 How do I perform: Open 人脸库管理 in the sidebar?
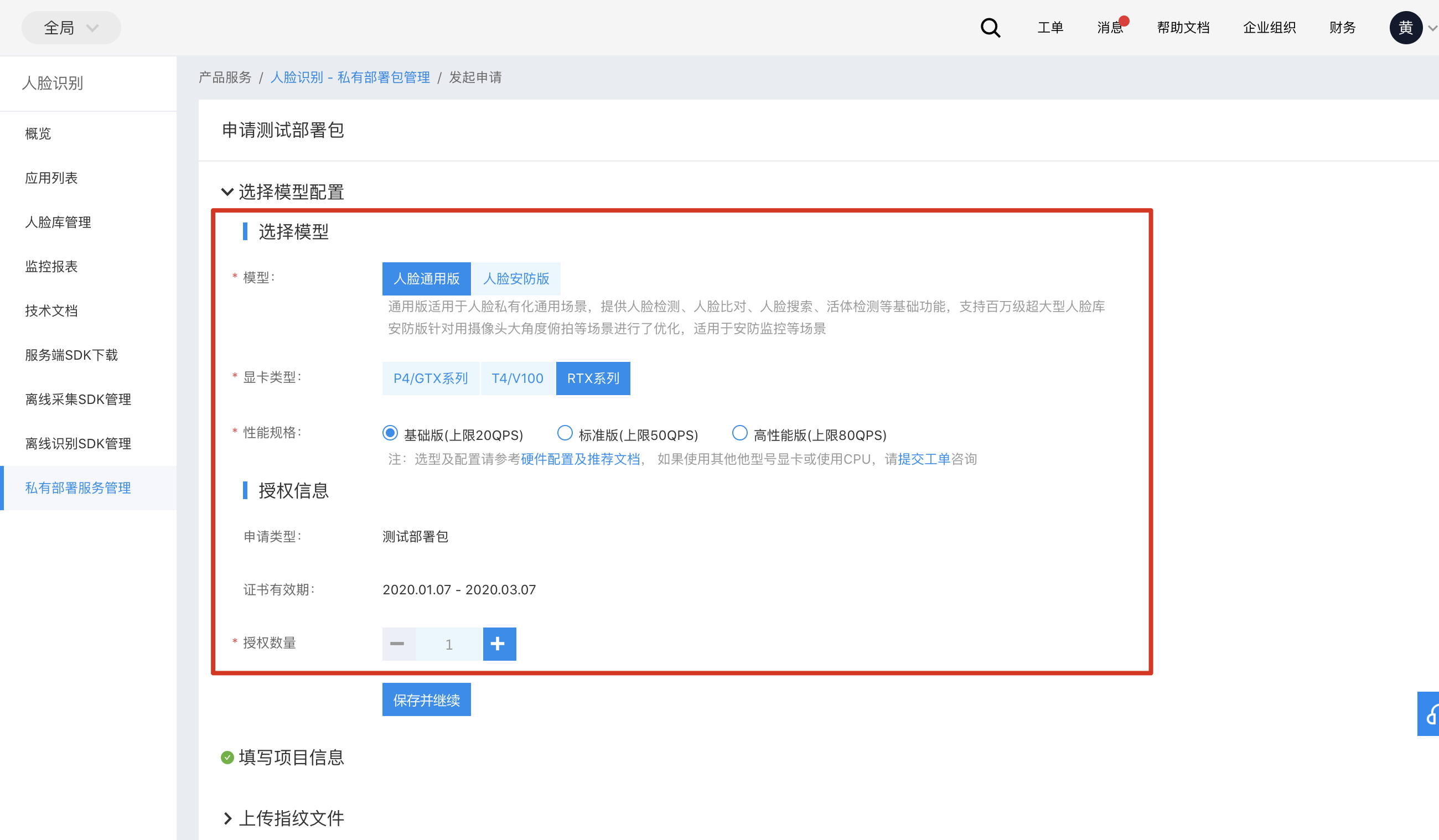58,222
